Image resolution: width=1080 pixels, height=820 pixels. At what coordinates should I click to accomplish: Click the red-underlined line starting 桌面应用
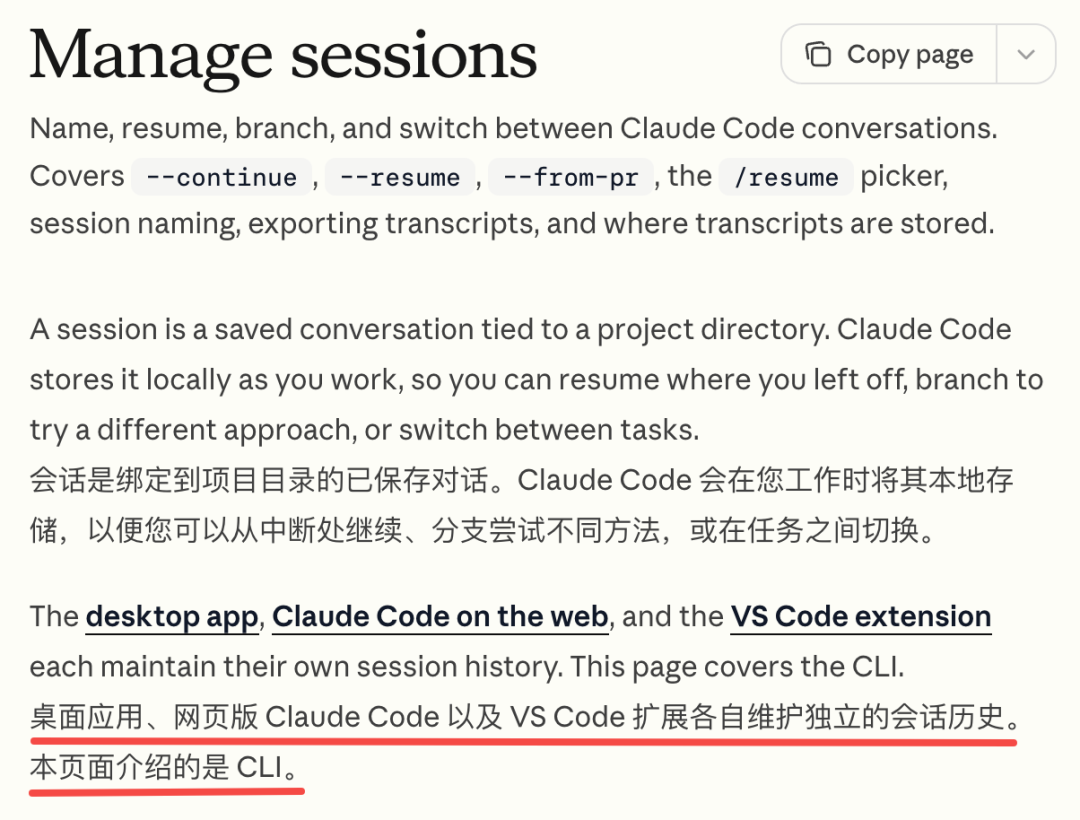(525, 717)
